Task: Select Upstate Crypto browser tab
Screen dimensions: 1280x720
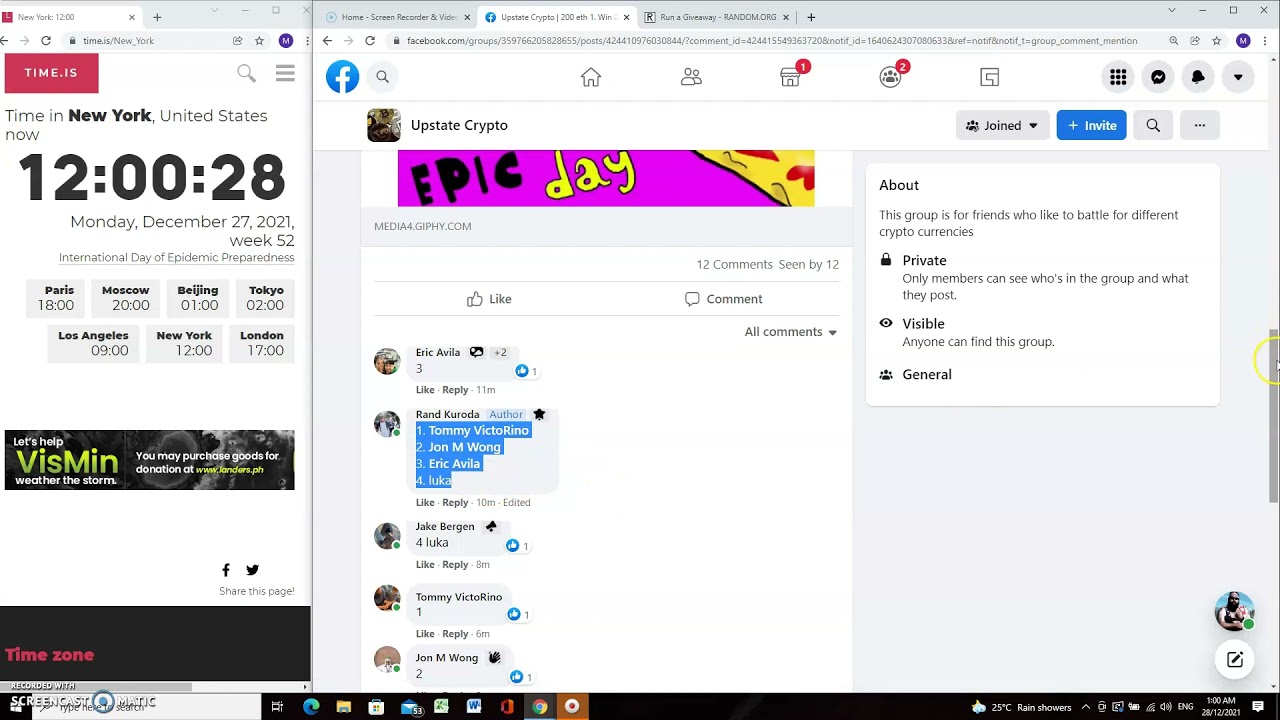Action: tap(556, 17)
